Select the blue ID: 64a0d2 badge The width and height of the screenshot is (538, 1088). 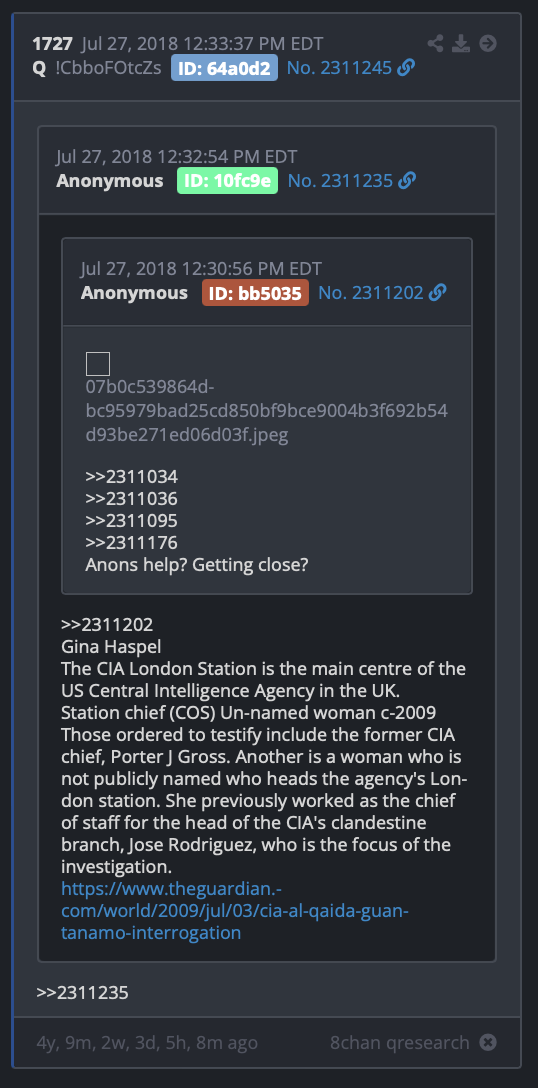[224, 68]
